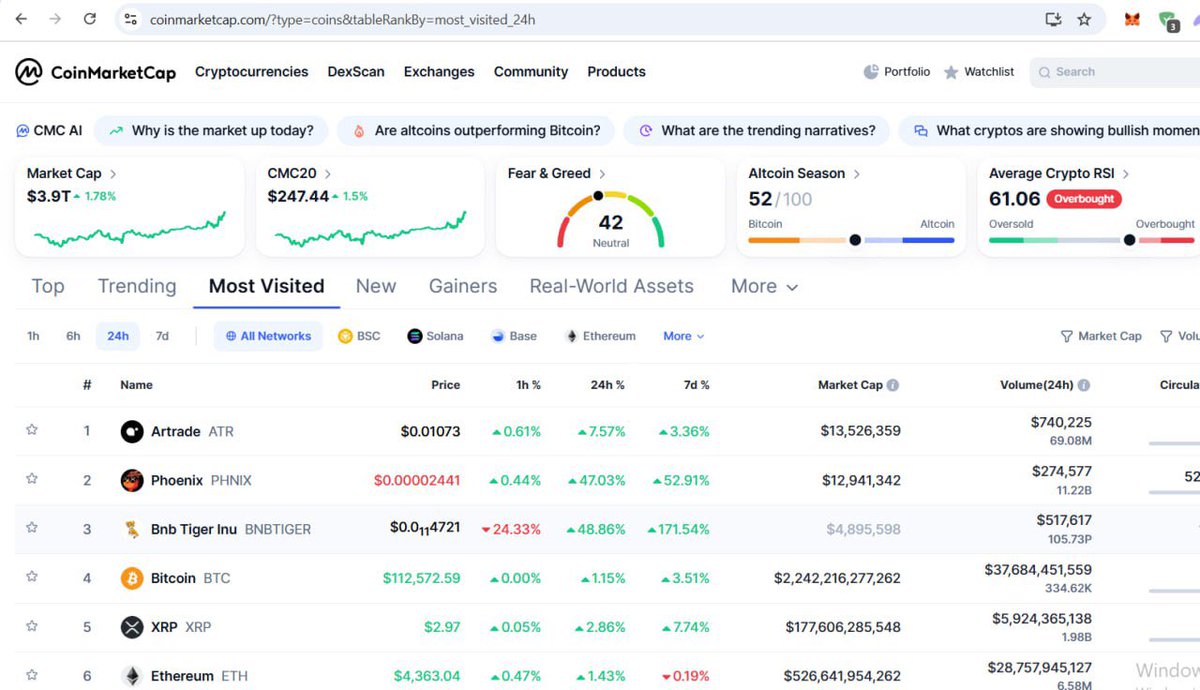Viewport: 1200px width, 690px height.
Task: Click the Bitcoin coin logo
Action: point(132,578)
